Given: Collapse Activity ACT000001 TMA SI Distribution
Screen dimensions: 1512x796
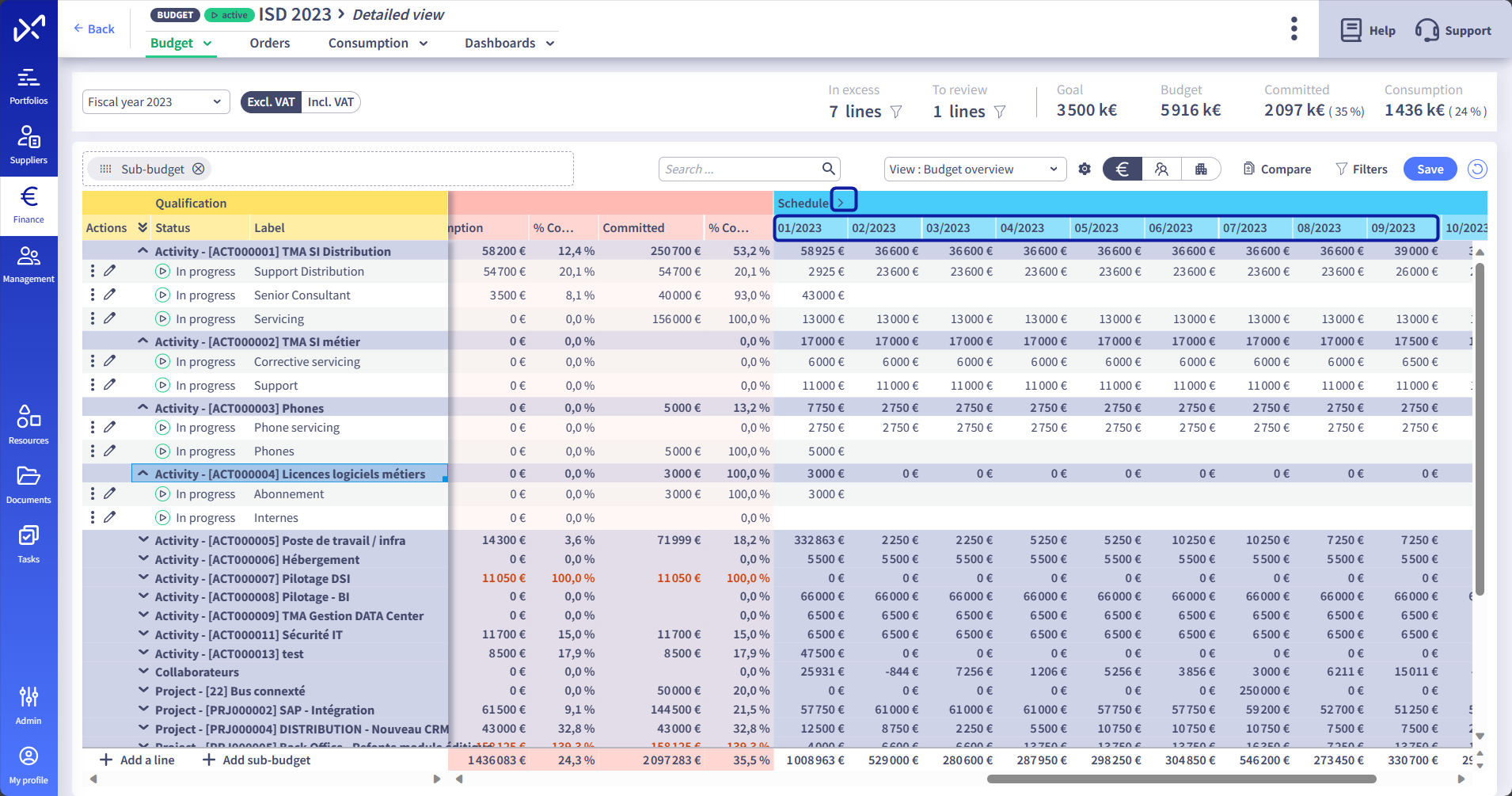Looking at the screenshot, I should 143,250.
